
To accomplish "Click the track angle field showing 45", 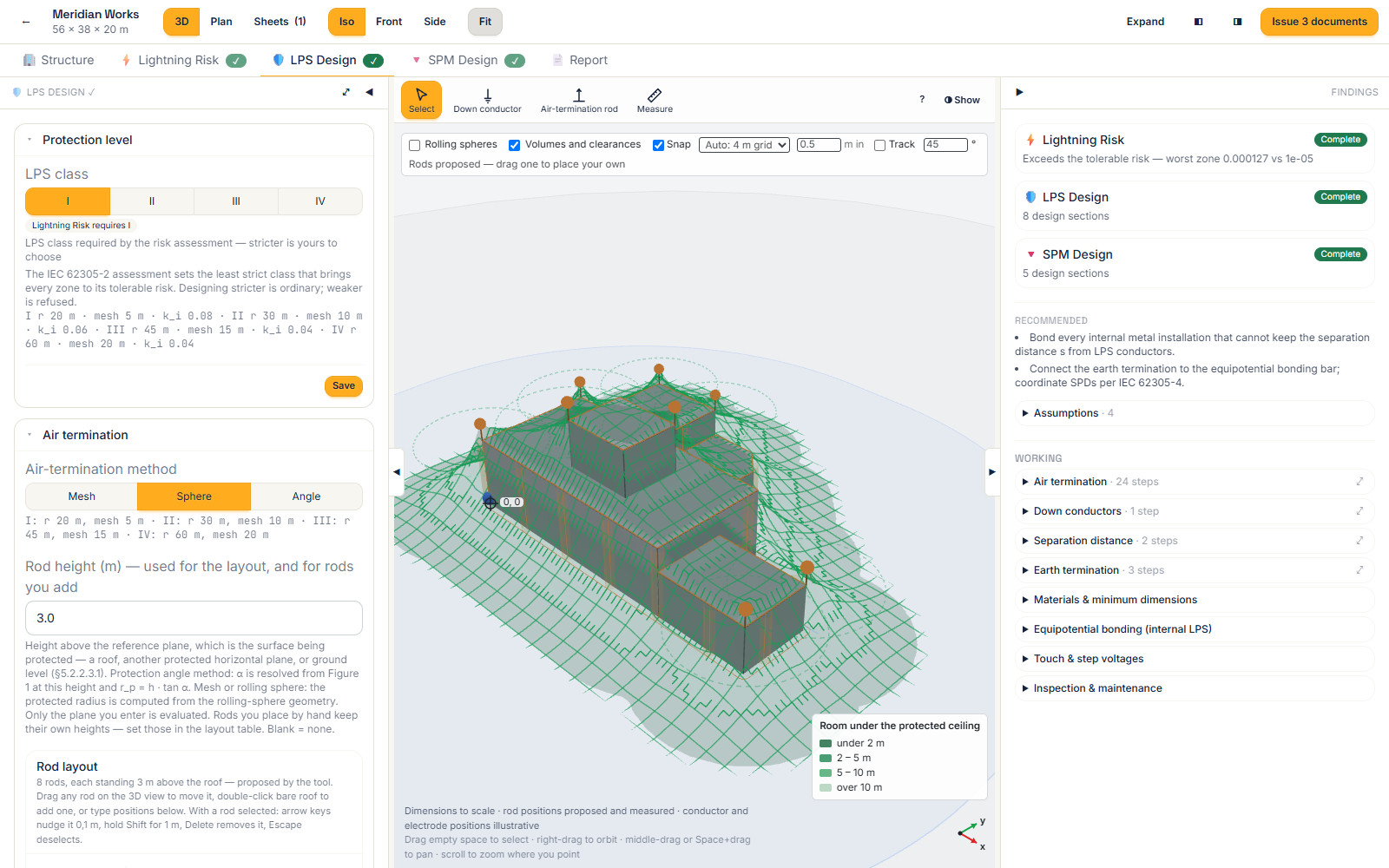I will (x=945, y=145).
